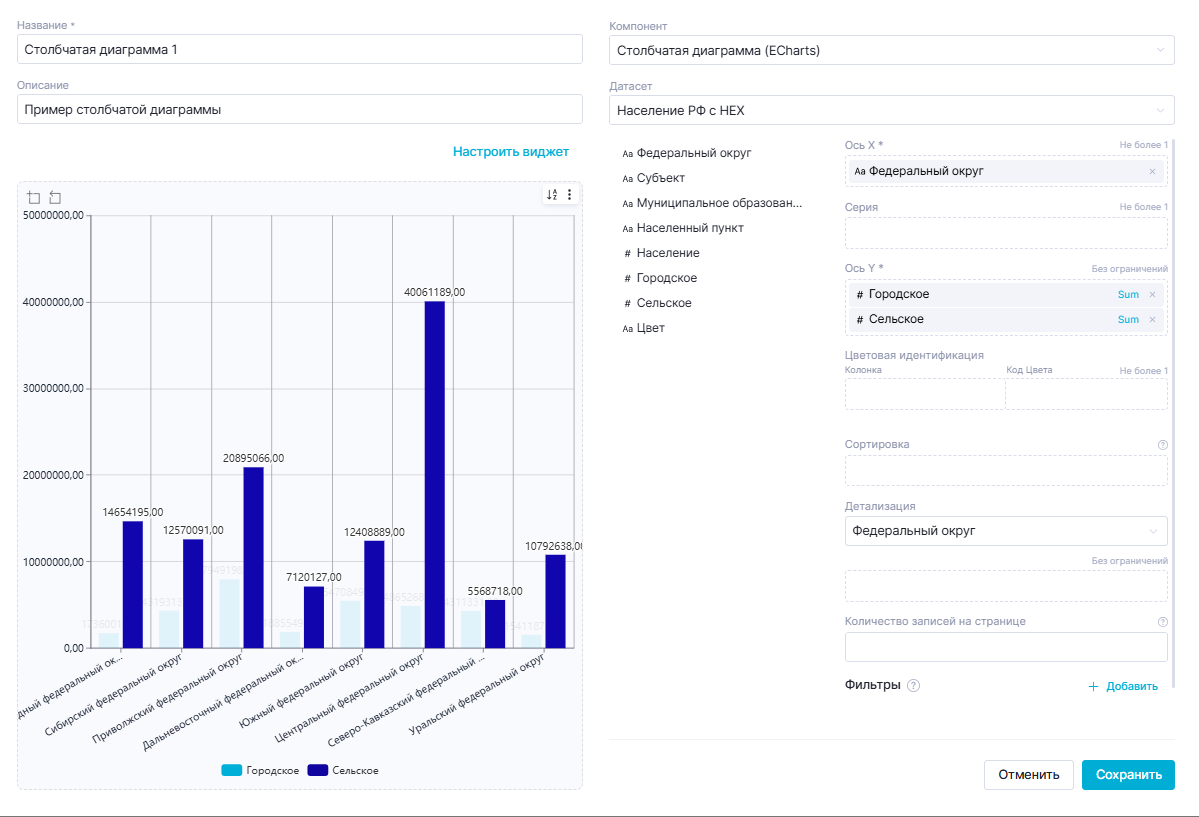Remove Сельское from the Y axis
Viewport: 1199px width, 817px height.
point(1152,320)
